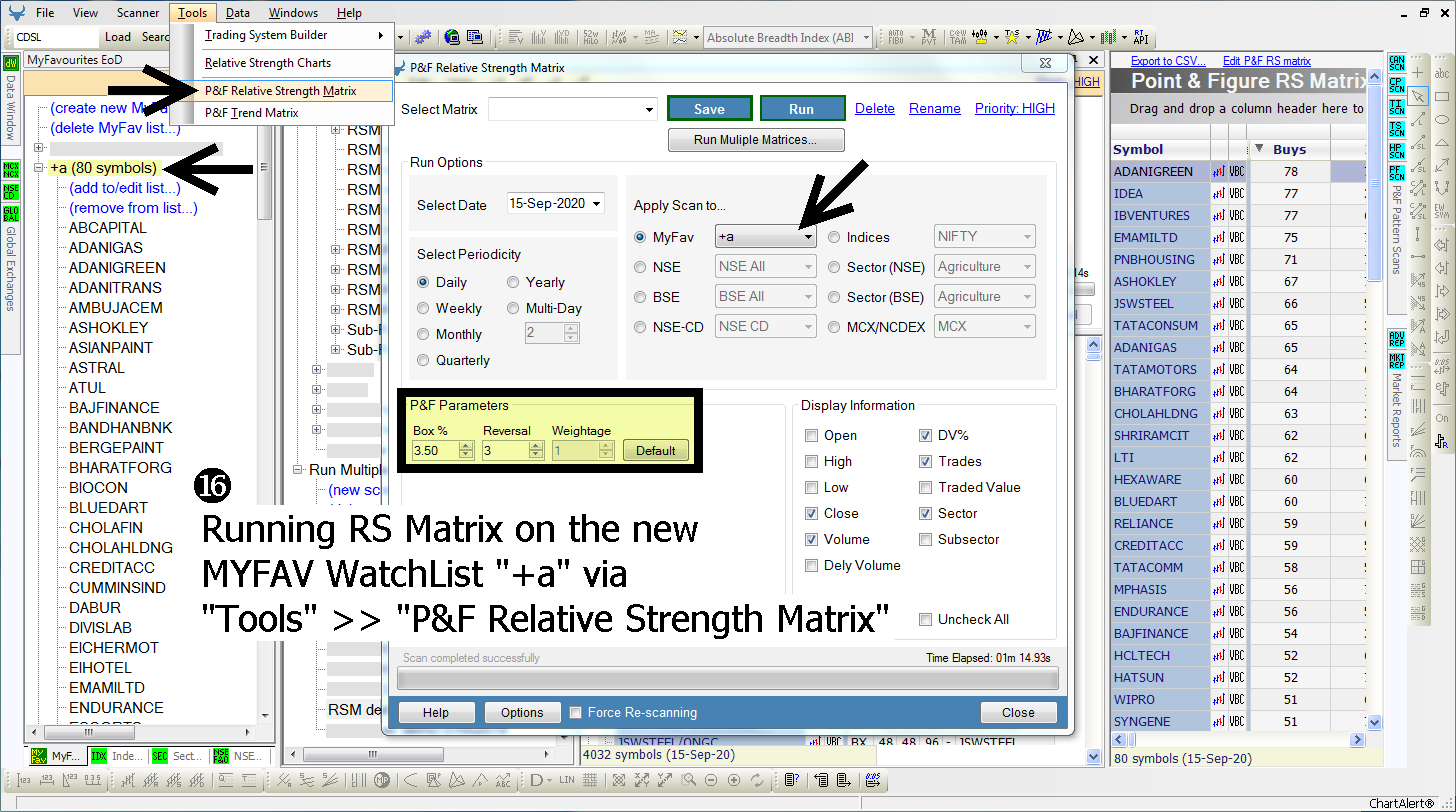Increase the Box % value

coord(466,446)
